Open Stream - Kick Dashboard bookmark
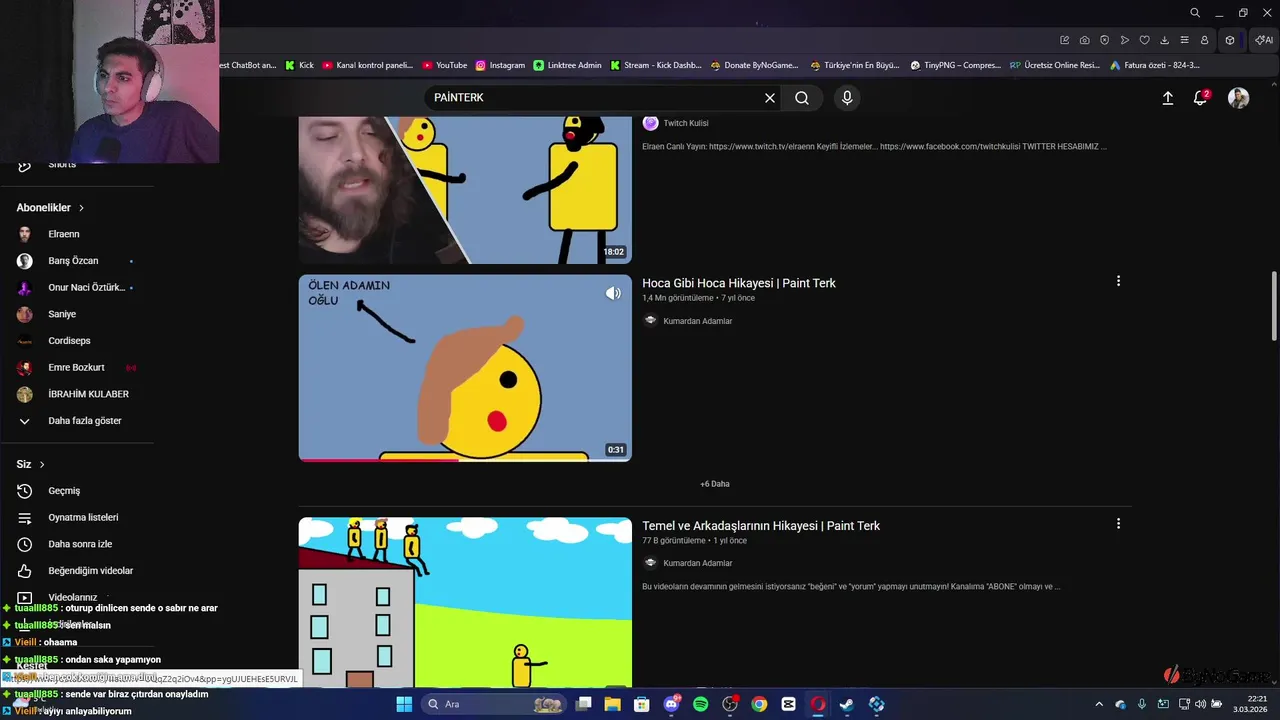1280x720 pixels. pyautogui.click(x=656, y=65)
